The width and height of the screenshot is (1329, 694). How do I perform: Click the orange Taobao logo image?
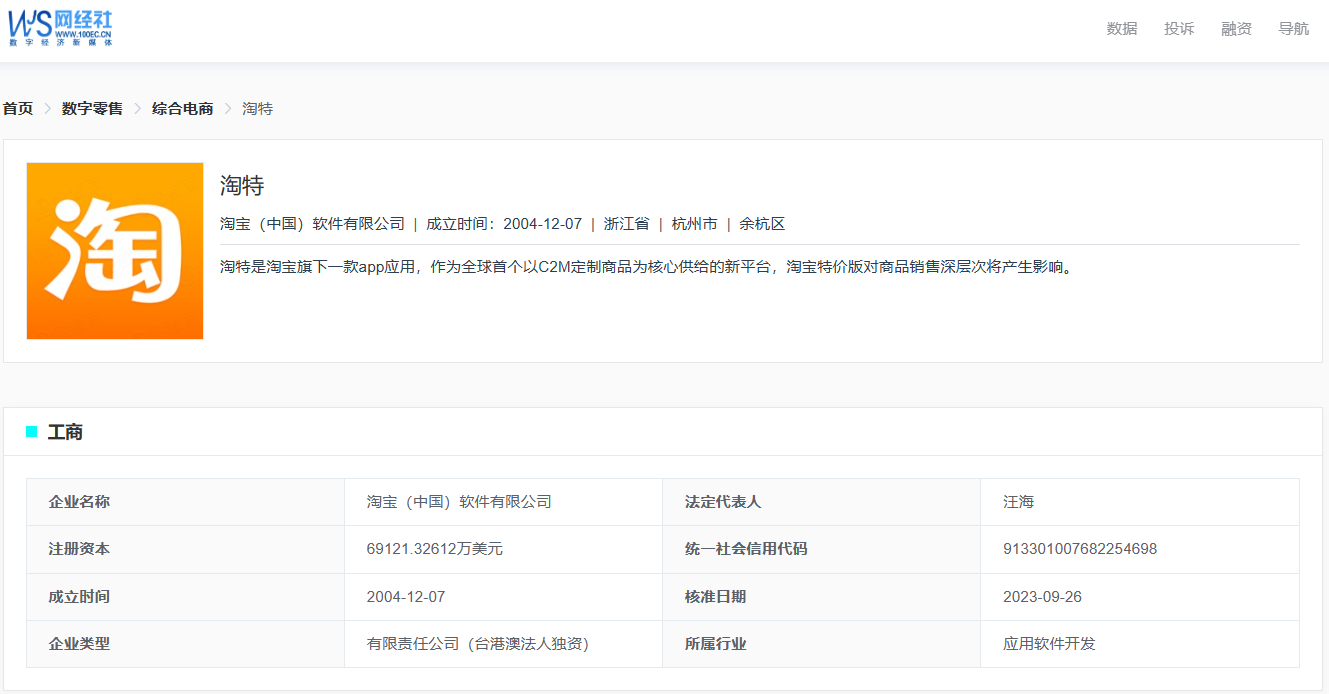click(115, 251)
